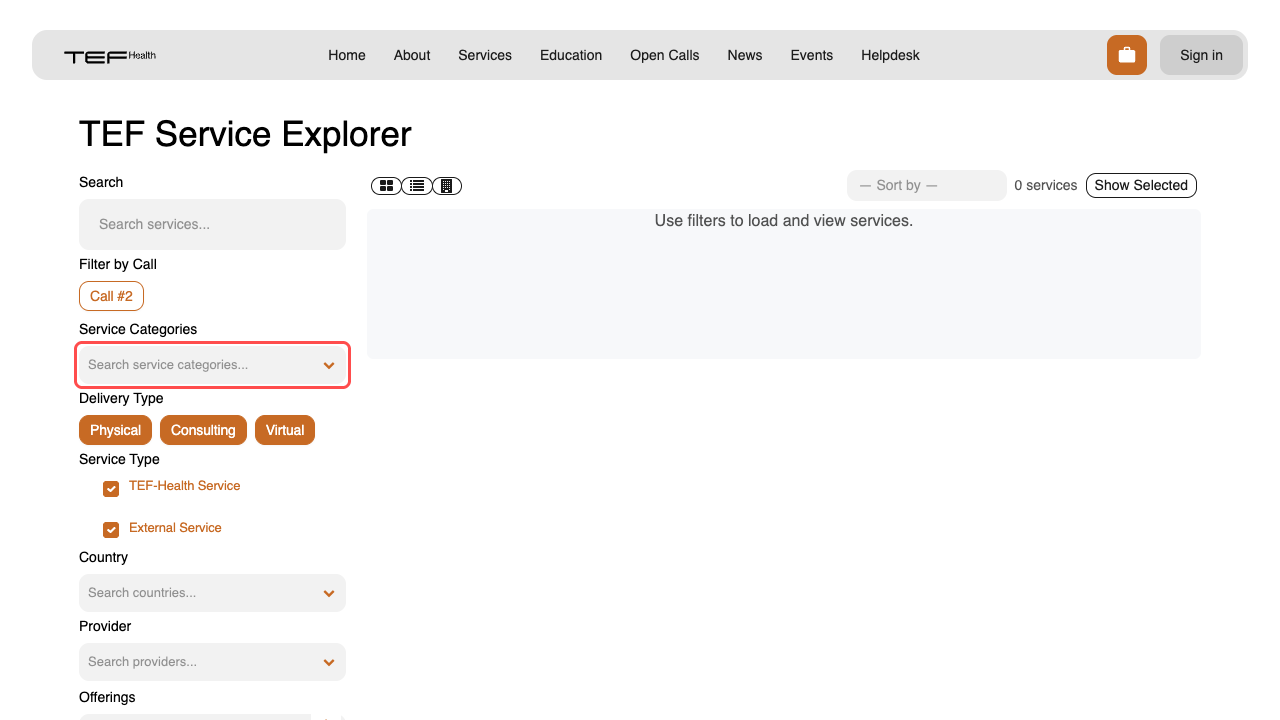Switch to the building provider view
Screen dimensions: 1280x720
click(447, 186)
